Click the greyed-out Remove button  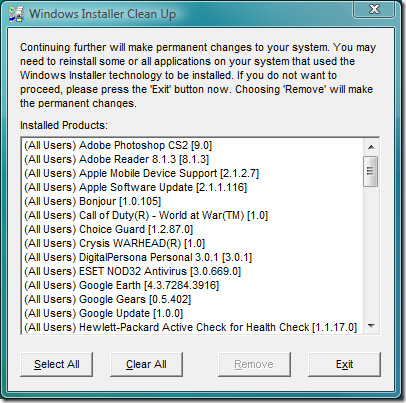pos(254,364)
